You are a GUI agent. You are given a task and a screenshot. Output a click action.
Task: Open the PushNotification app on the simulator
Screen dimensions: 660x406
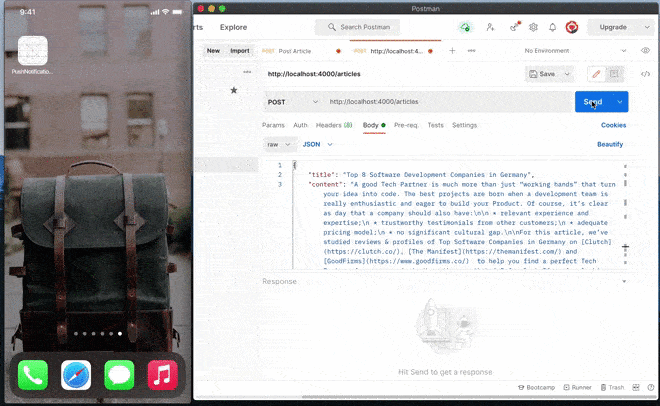click(33, 51)
